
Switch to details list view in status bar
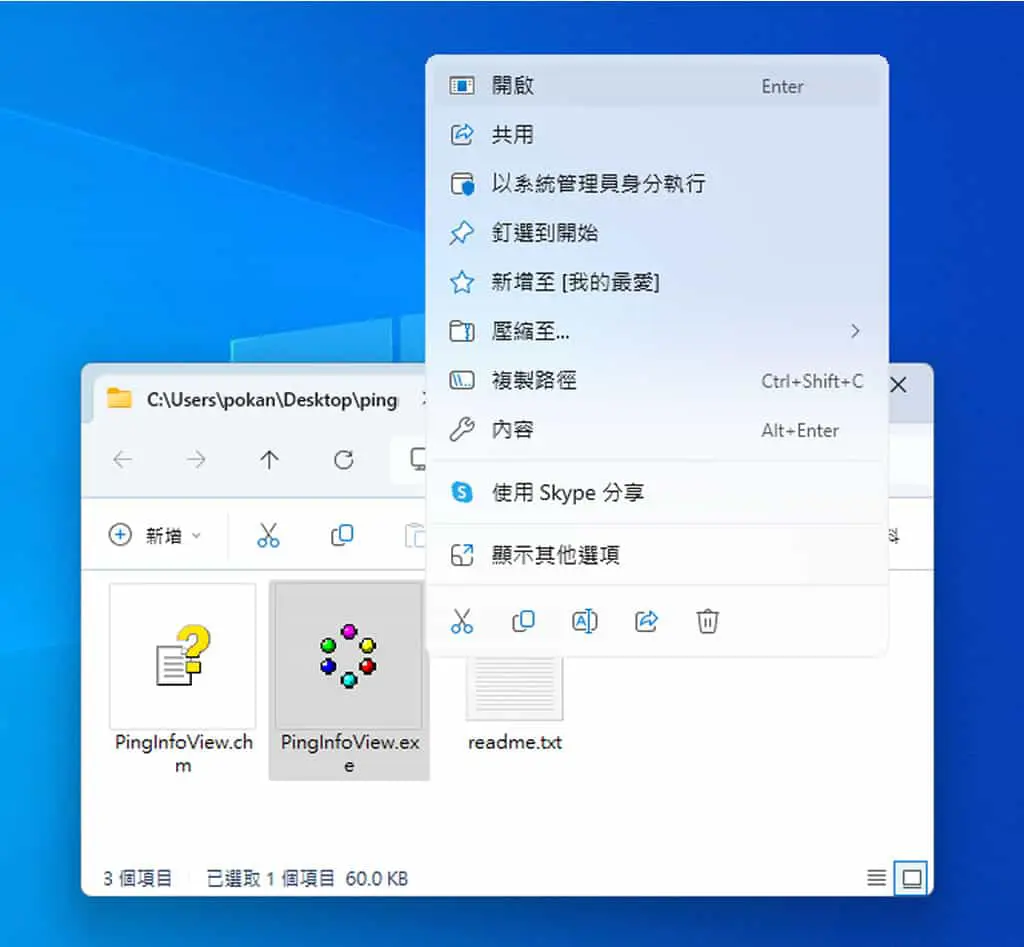(x=876, y=878)
